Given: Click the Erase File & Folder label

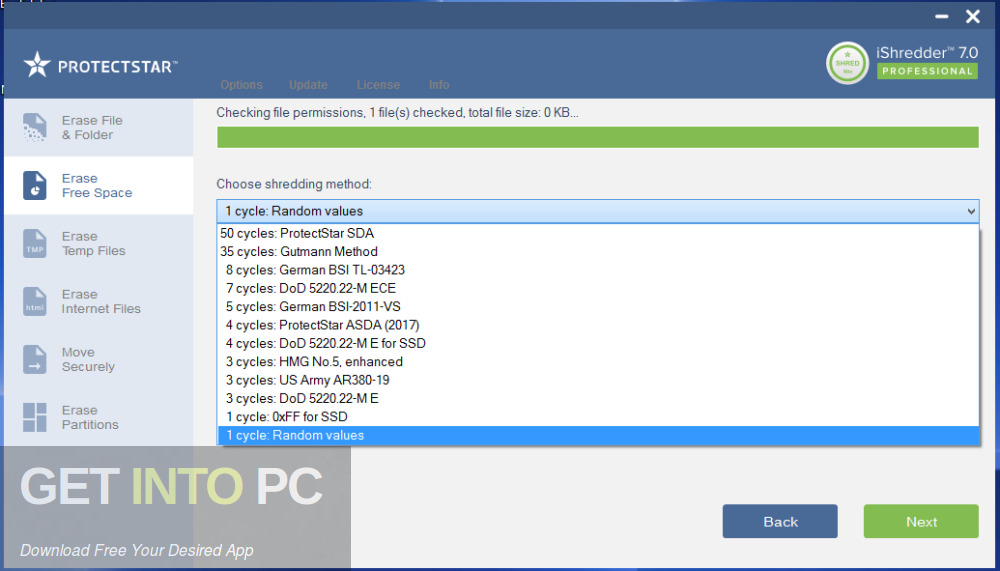Looking at the screenshot, I should coord(92,128).
